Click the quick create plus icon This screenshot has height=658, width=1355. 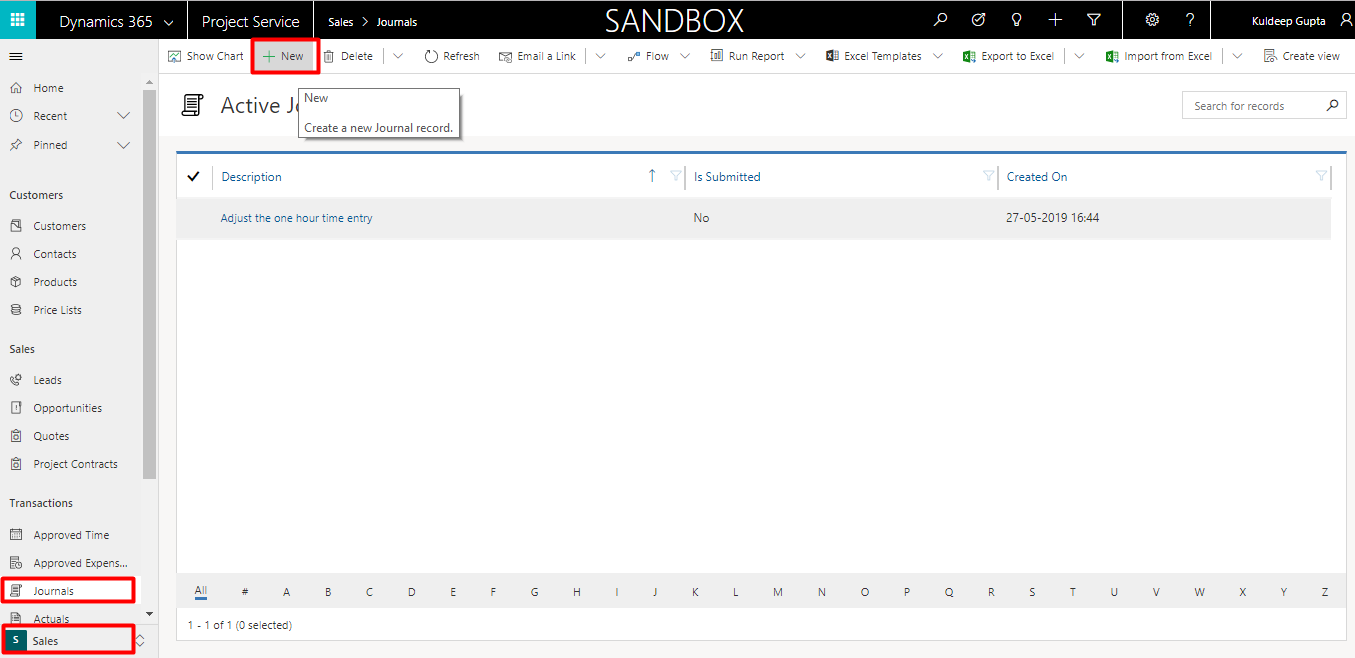click(x=1055, y=21)
